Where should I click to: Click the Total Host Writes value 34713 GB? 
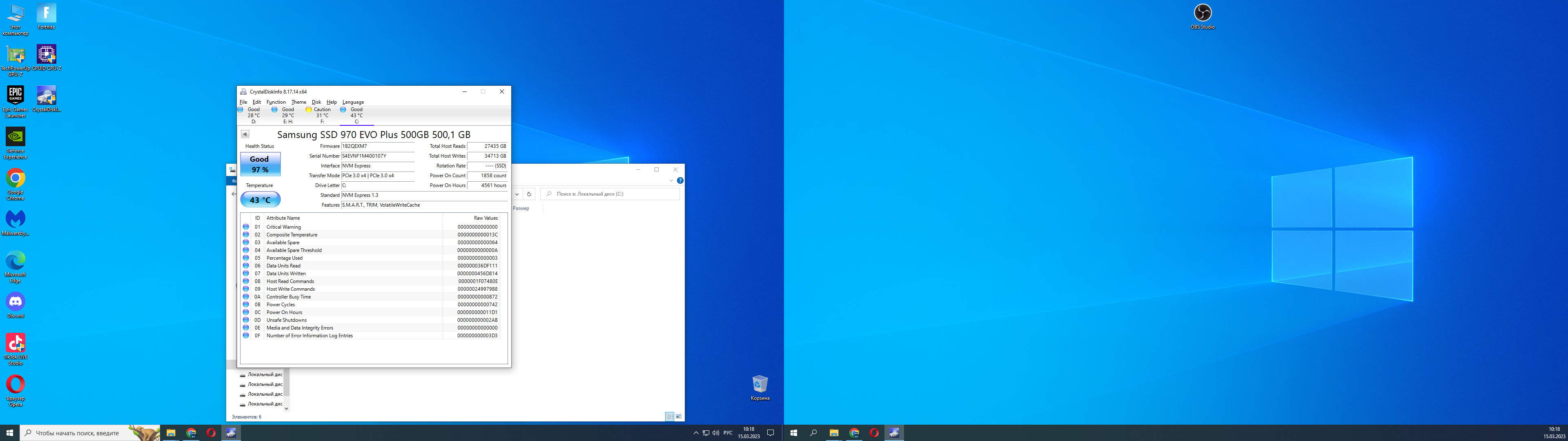coord(487,156)
